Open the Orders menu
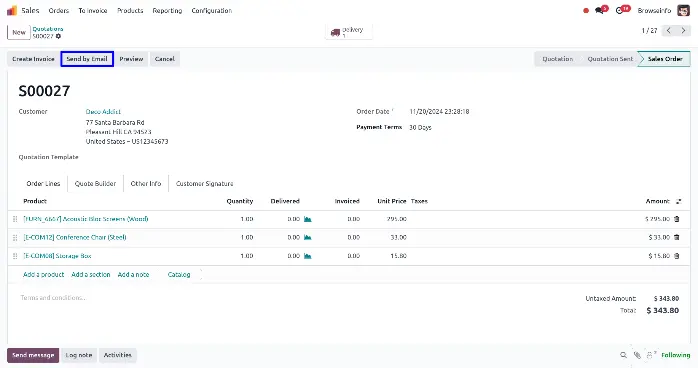Screen dimensions: 698x368 pyautogui.click(x=59, y=10)
